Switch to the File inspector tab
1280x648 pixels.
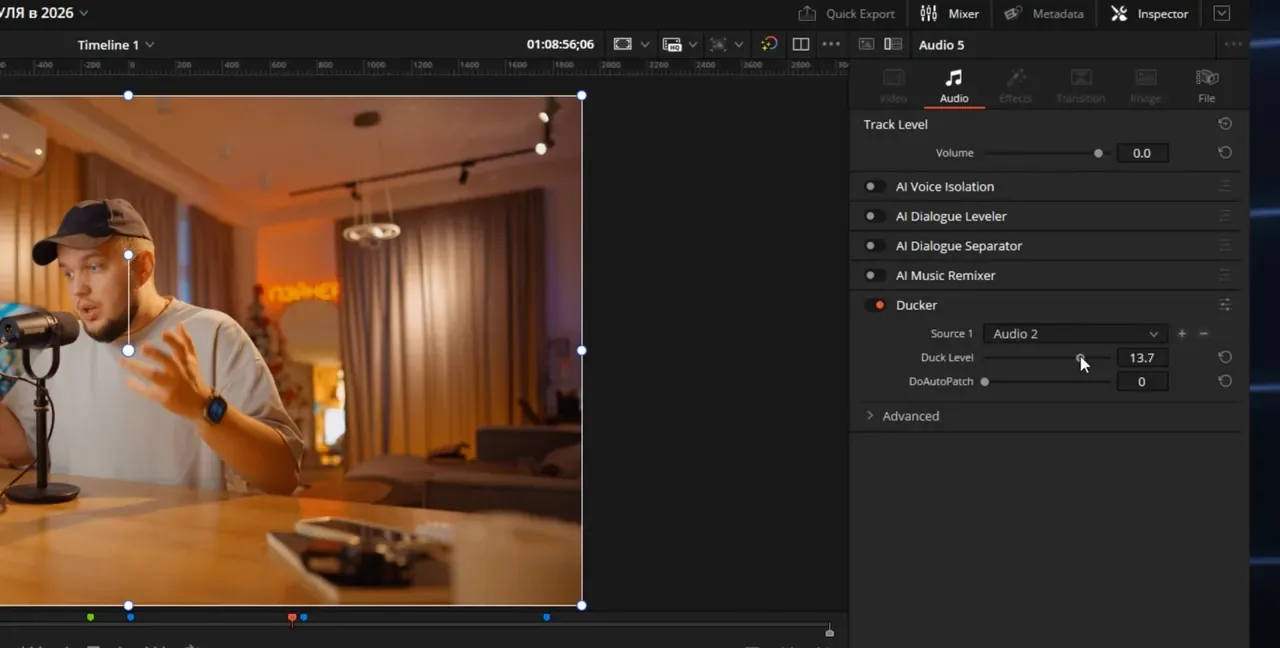click(x=1207, y=86)
